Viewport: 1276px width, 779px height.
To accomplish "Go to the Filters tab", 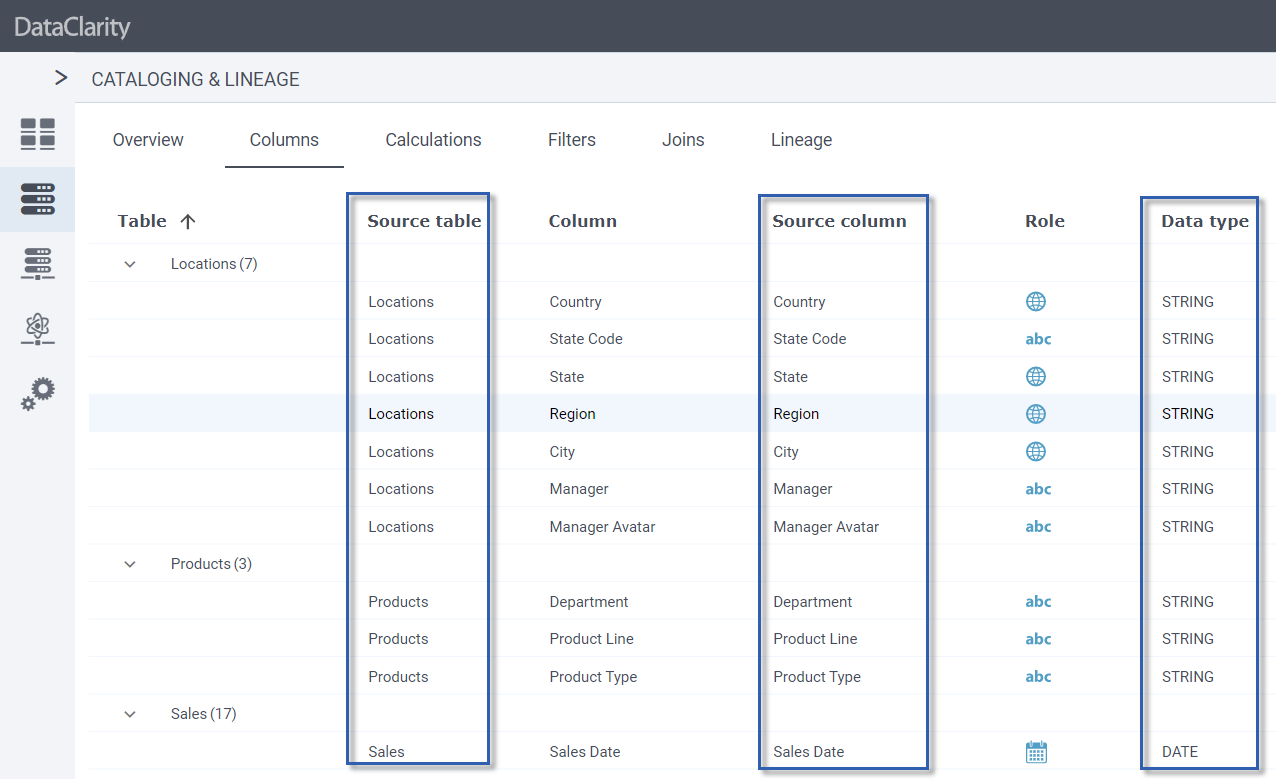I will (x=572, y=140).
